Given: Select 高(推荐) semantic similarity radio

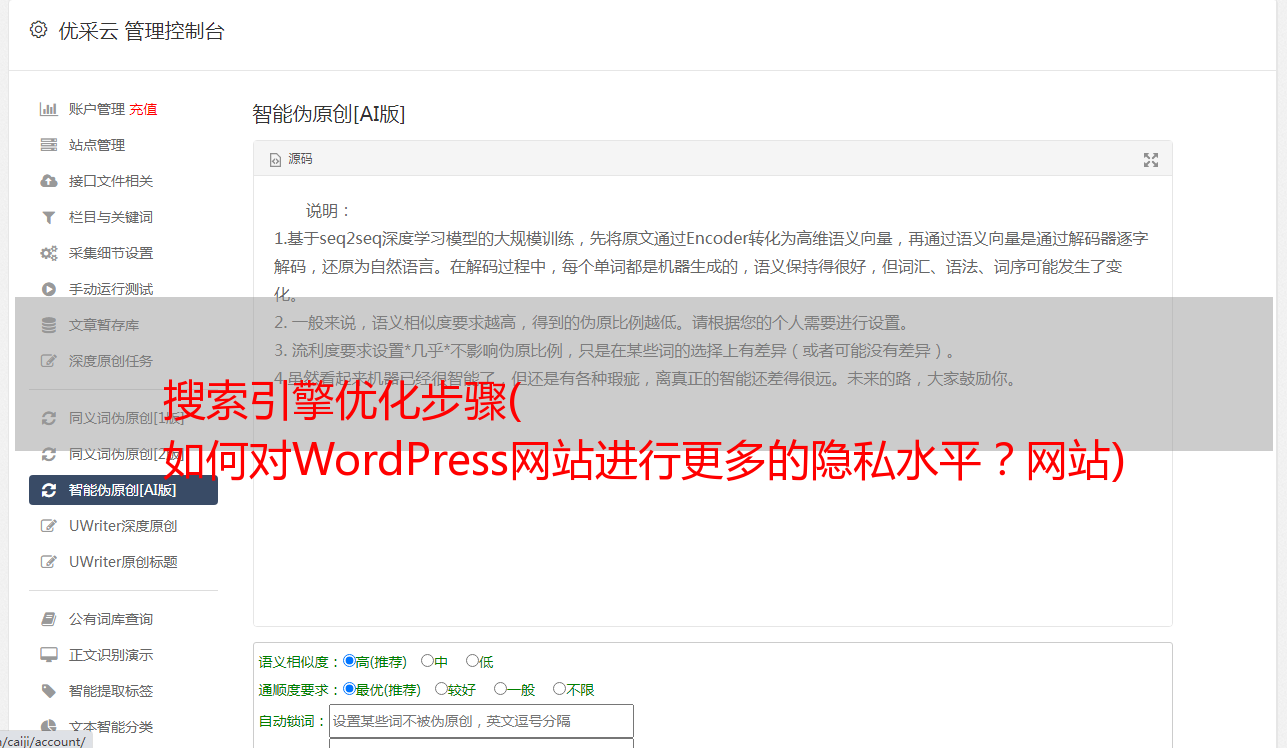Looking at the screenshot, I should (349, 661).
